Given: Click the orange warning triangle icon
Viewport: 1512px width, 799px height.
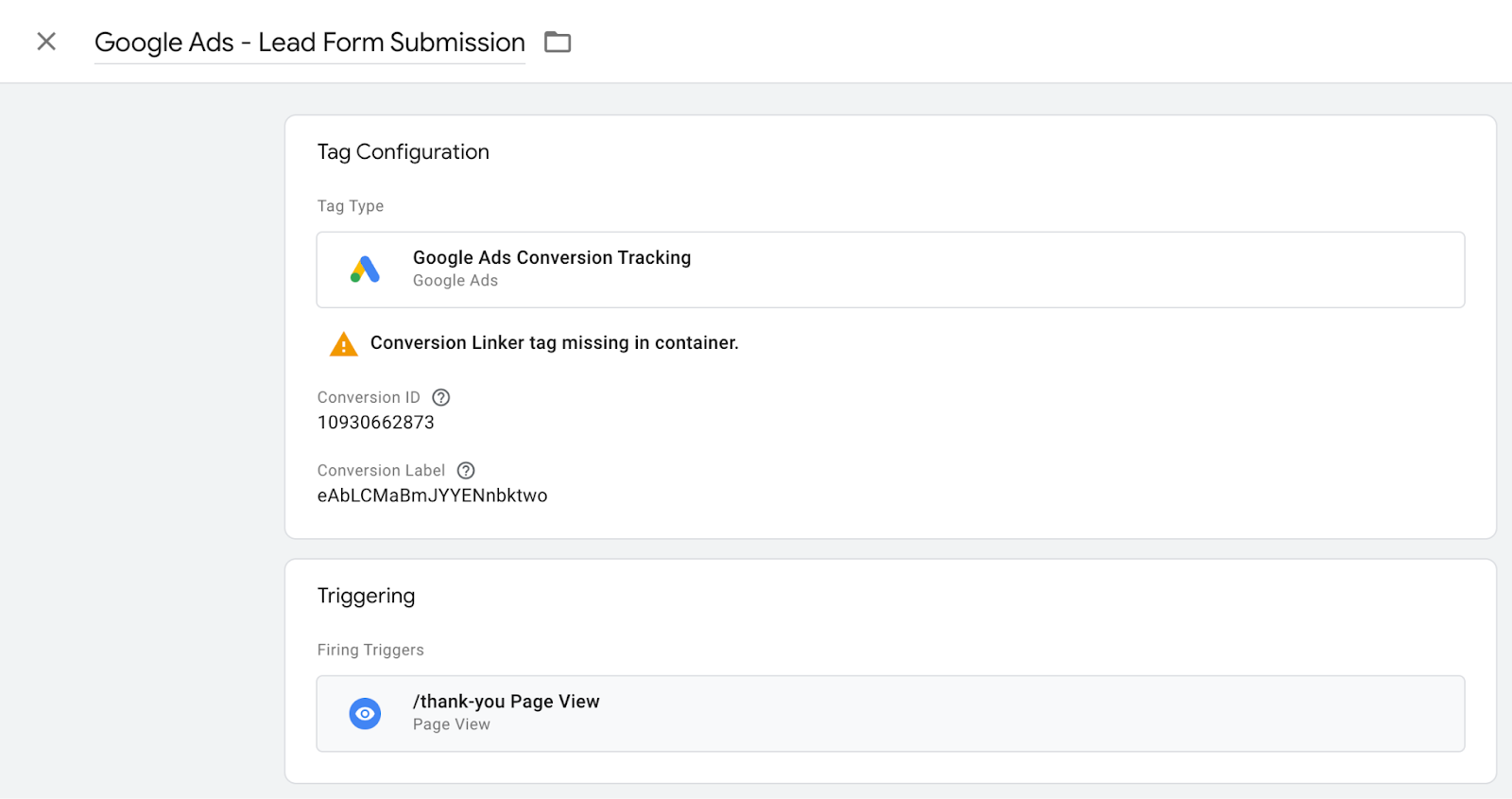Looking at the screenshot, I should 343,344.
